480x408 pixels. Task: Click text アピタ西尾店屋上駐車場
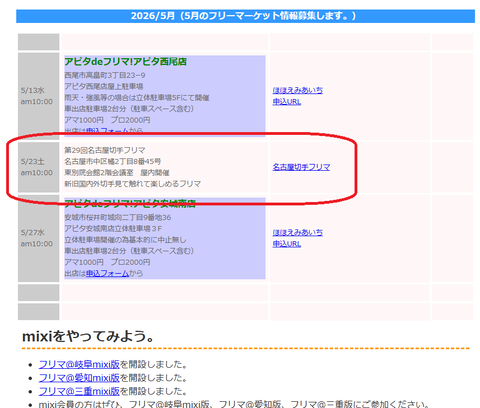pos(104,87)
